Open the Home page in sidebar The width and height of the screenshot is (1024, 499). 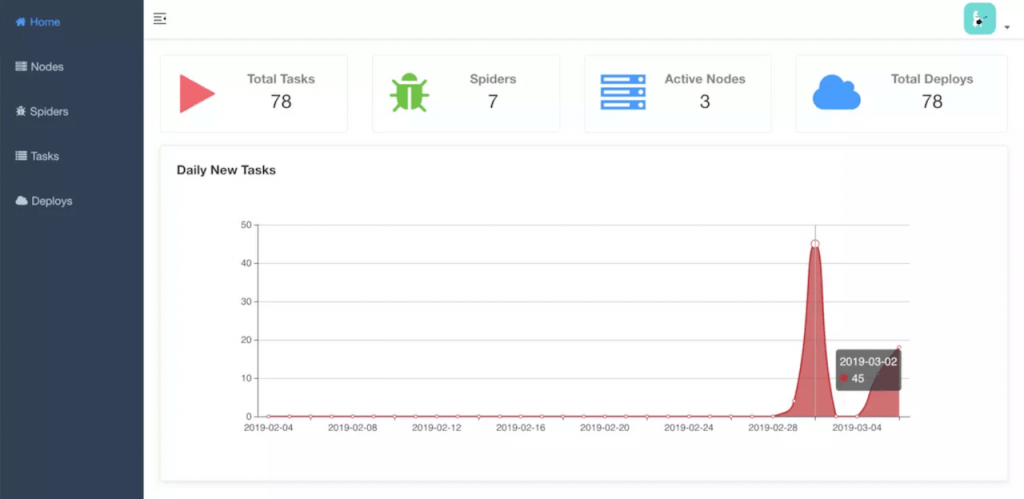(x=72, y=22)
